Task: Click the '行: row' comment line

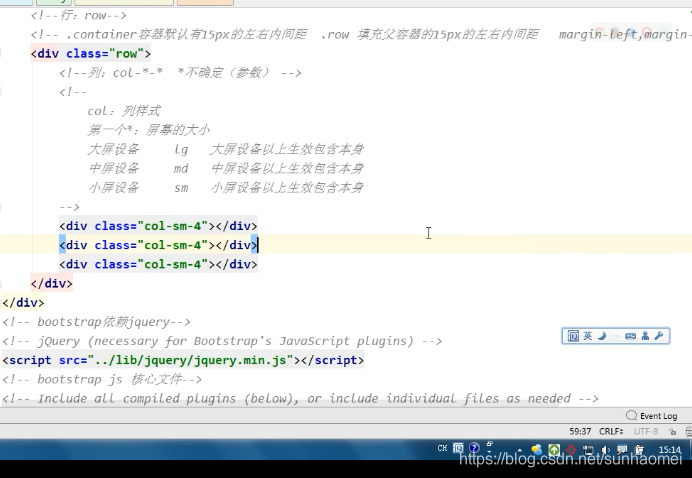Action: coord(79,15)
